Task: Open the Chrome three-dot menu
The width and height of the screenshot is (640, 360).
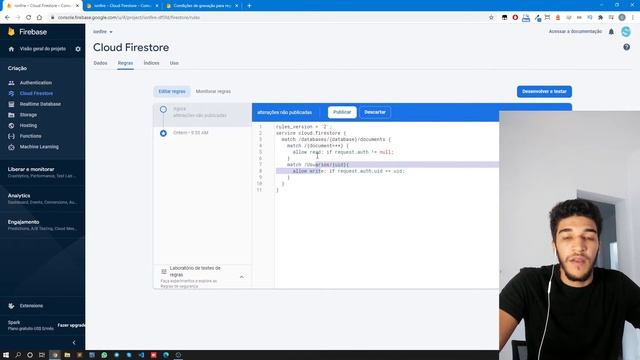Action: [633, 18]
